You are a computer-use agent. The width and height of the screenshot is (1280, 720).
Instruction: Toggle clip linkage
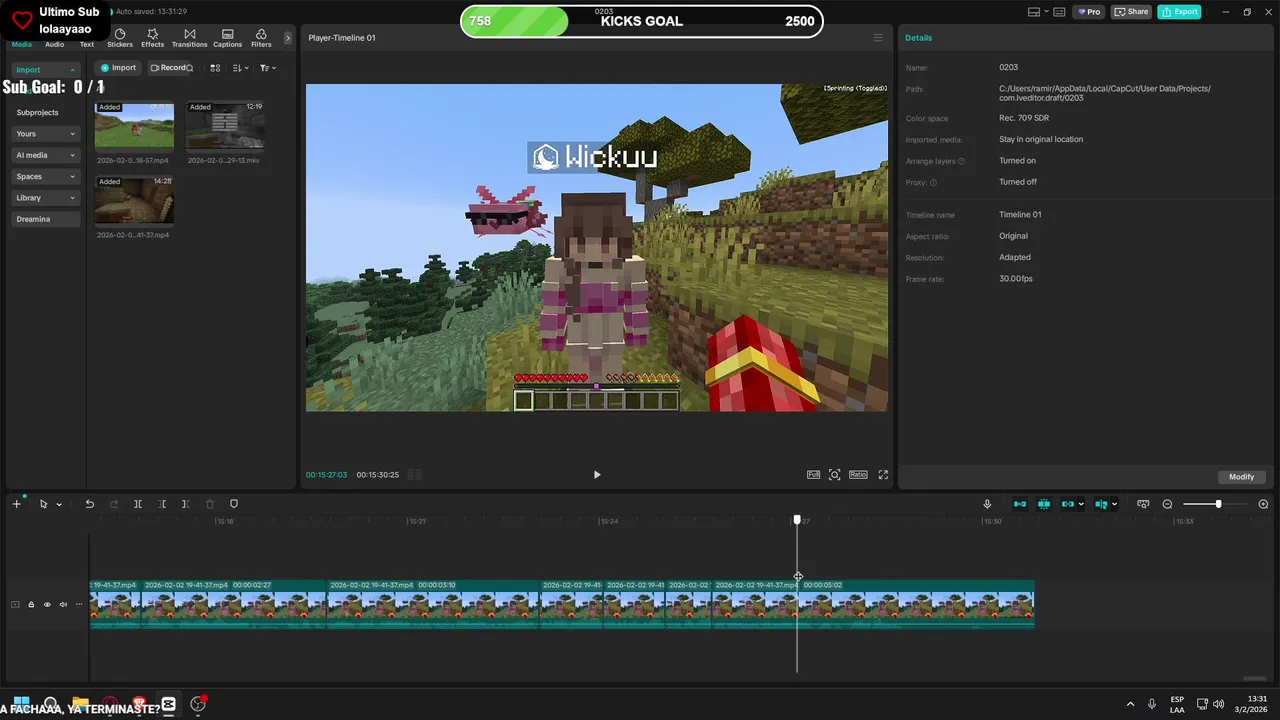[x=1067, y=504]
